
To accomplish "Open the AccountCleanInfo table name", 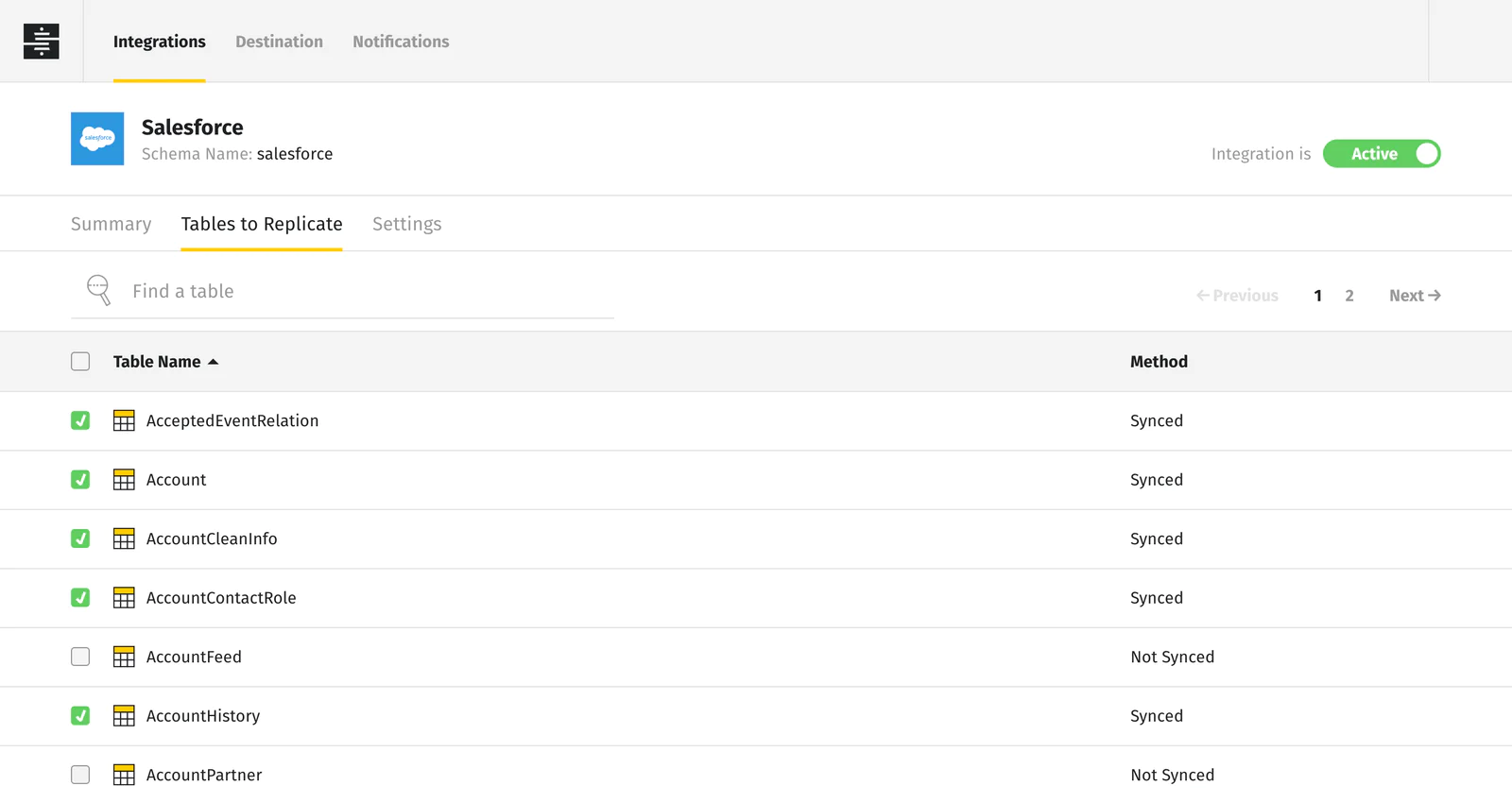I will [212, 538].
